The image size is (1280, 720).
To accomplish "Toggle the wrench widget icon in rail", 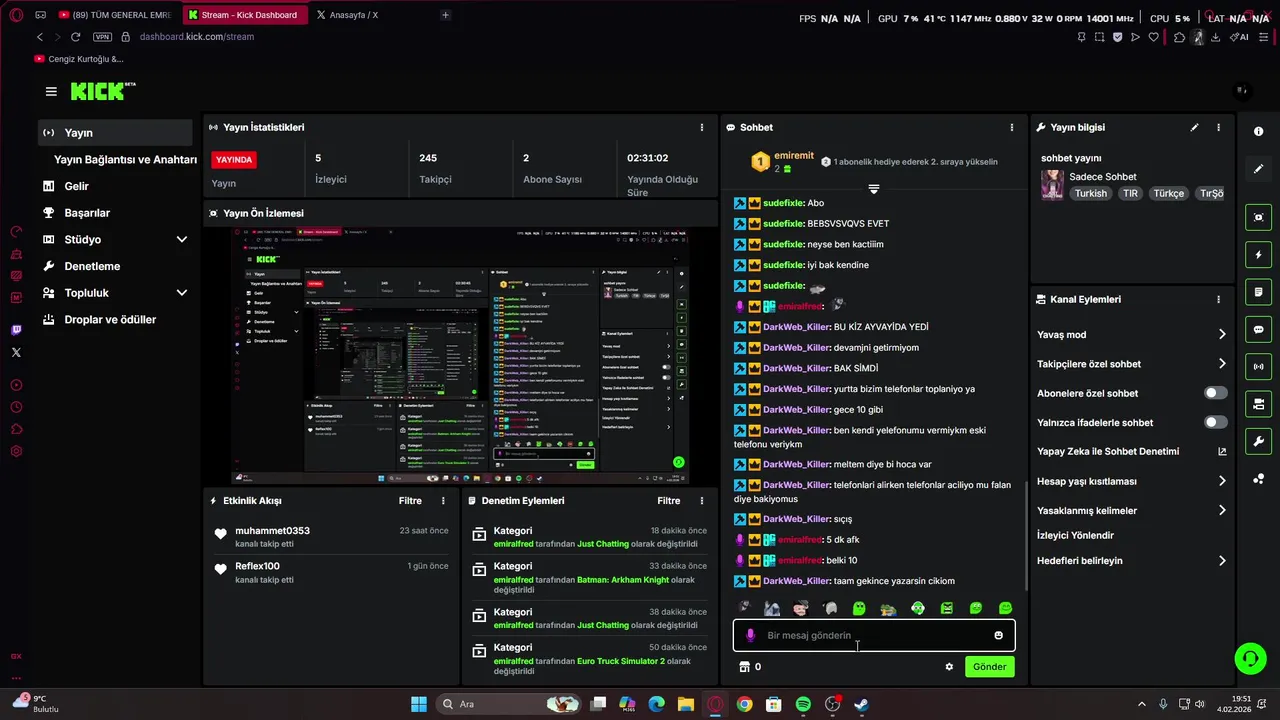I will [1258, 441].
